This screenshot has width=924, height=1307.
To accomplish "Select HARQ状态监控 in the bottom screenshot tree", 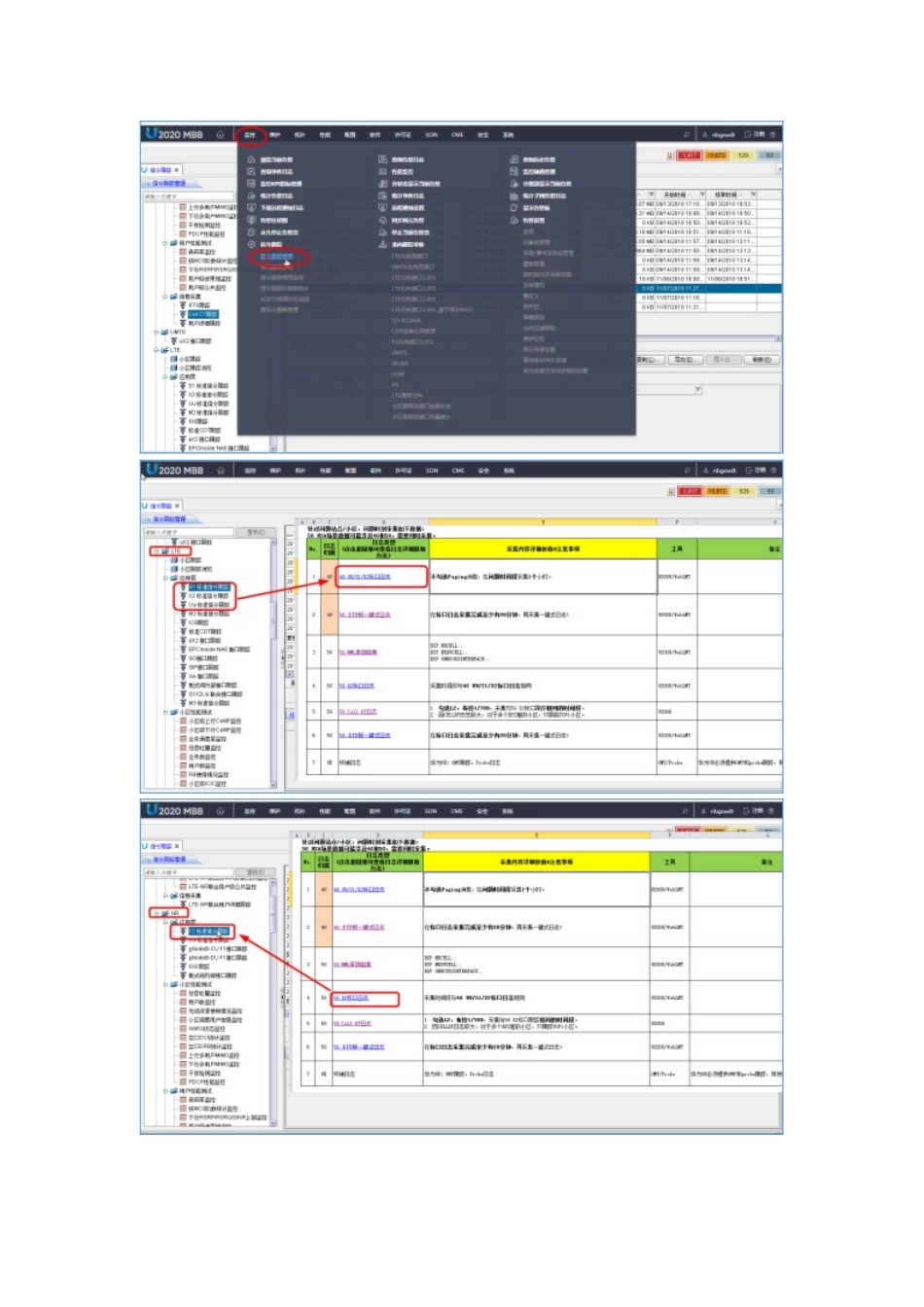I will 206,1029.
